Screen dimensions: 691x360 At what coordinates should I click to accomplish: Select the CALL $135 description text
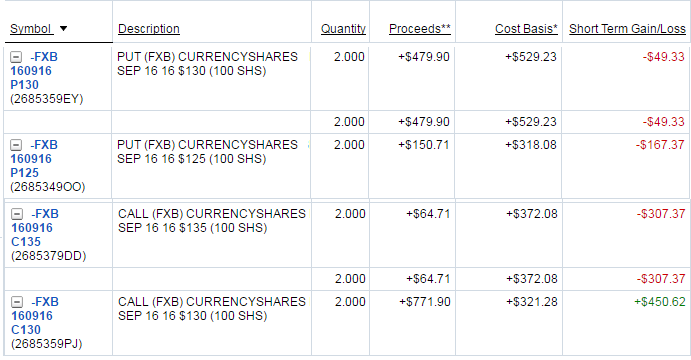point(212,221)
